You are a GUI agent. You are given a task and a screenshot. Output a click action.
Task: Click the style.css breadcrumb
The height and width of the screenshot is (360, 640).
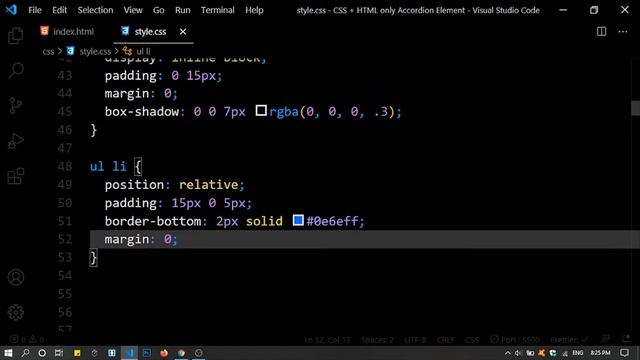coord(95,51)
